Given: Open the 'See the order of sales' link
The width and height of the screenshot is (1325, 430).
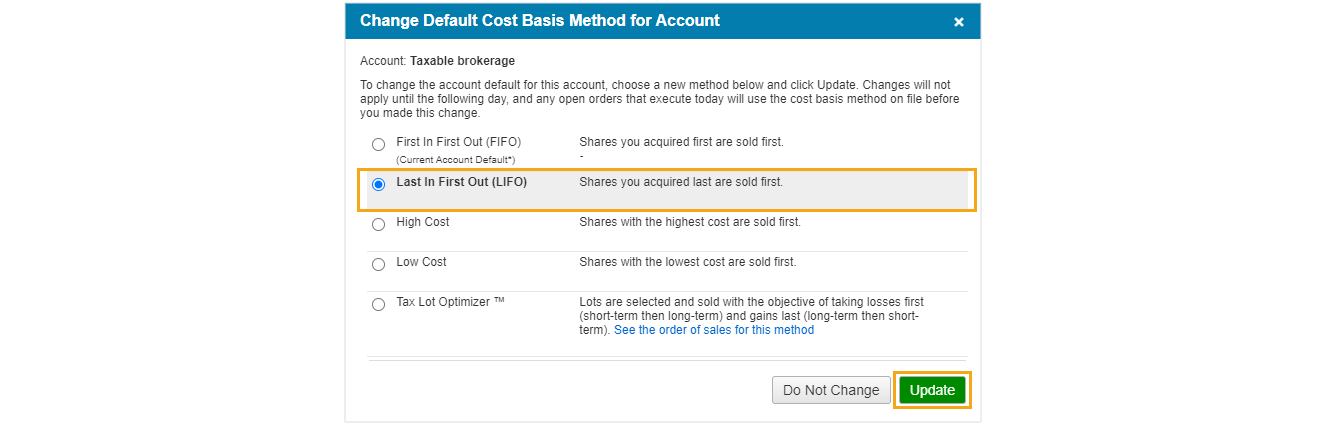Looking at the screenshot, I should (x=713, y=330).
